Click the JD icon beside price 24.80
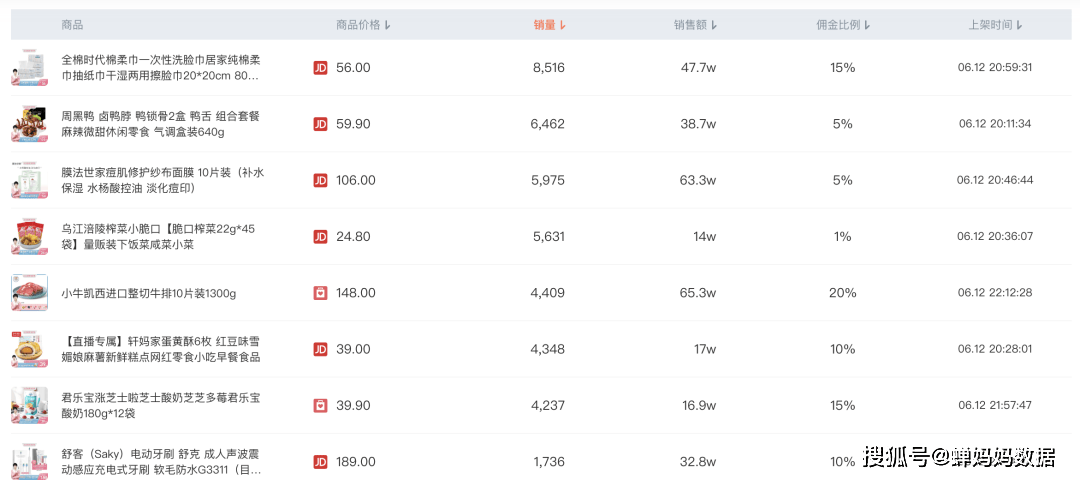Image resolution: width=1080 pixels, height=480 pixels. click(320, 237)
